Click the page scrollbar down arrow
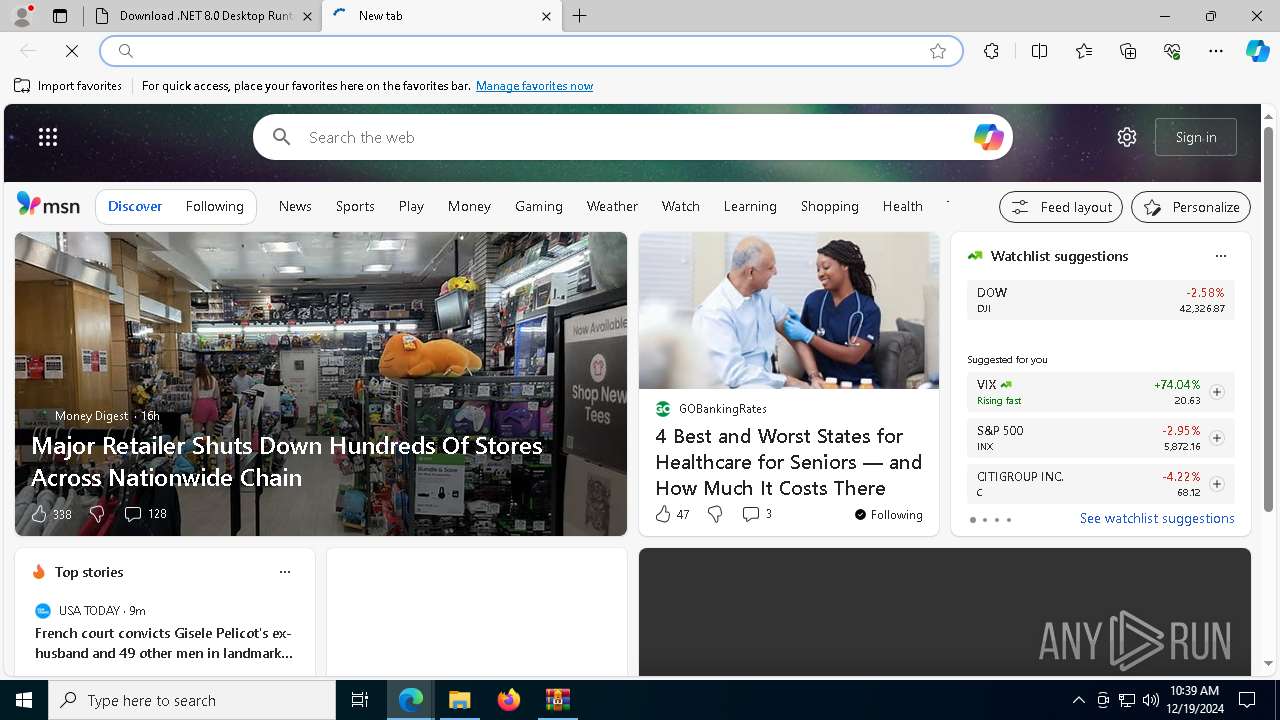This screenshot has height=720, width=1280. (1269, 663)
